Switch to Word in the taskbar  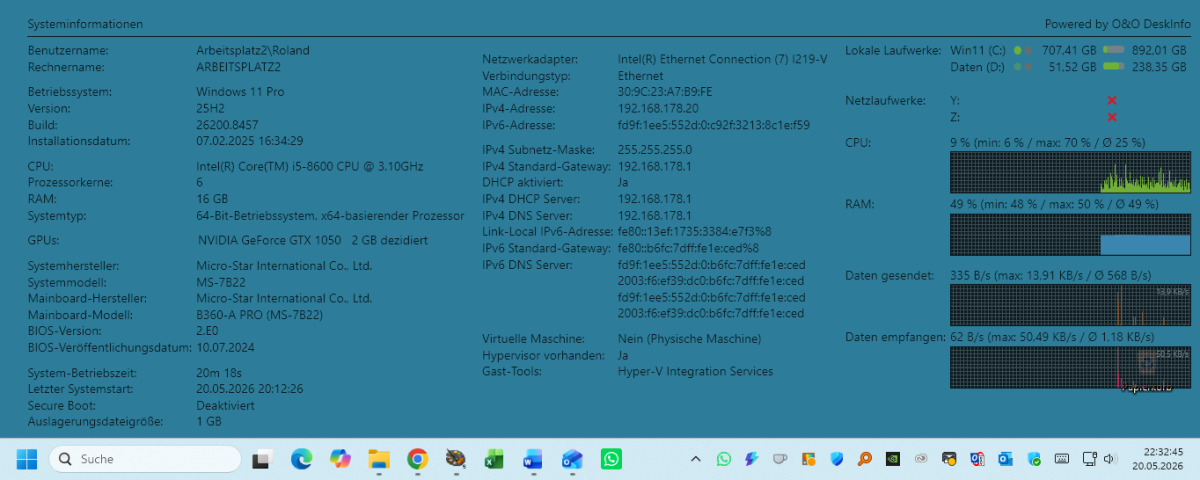[x=533, y=459]
